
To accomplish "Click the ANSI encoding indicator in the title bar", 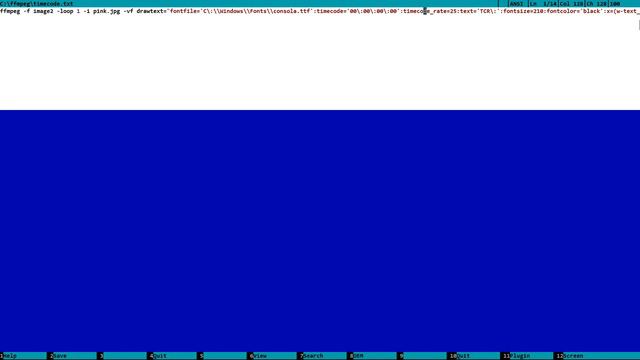I will [516, 4].
